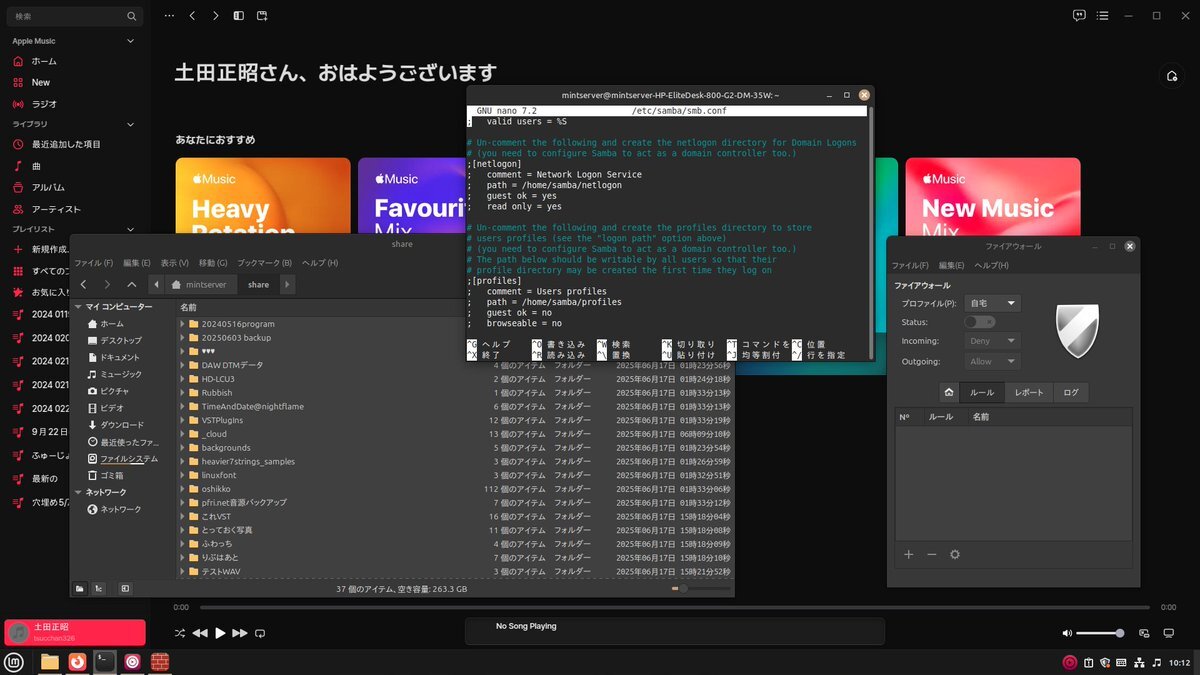Expand the 20240516program folder row

[183, 324]
